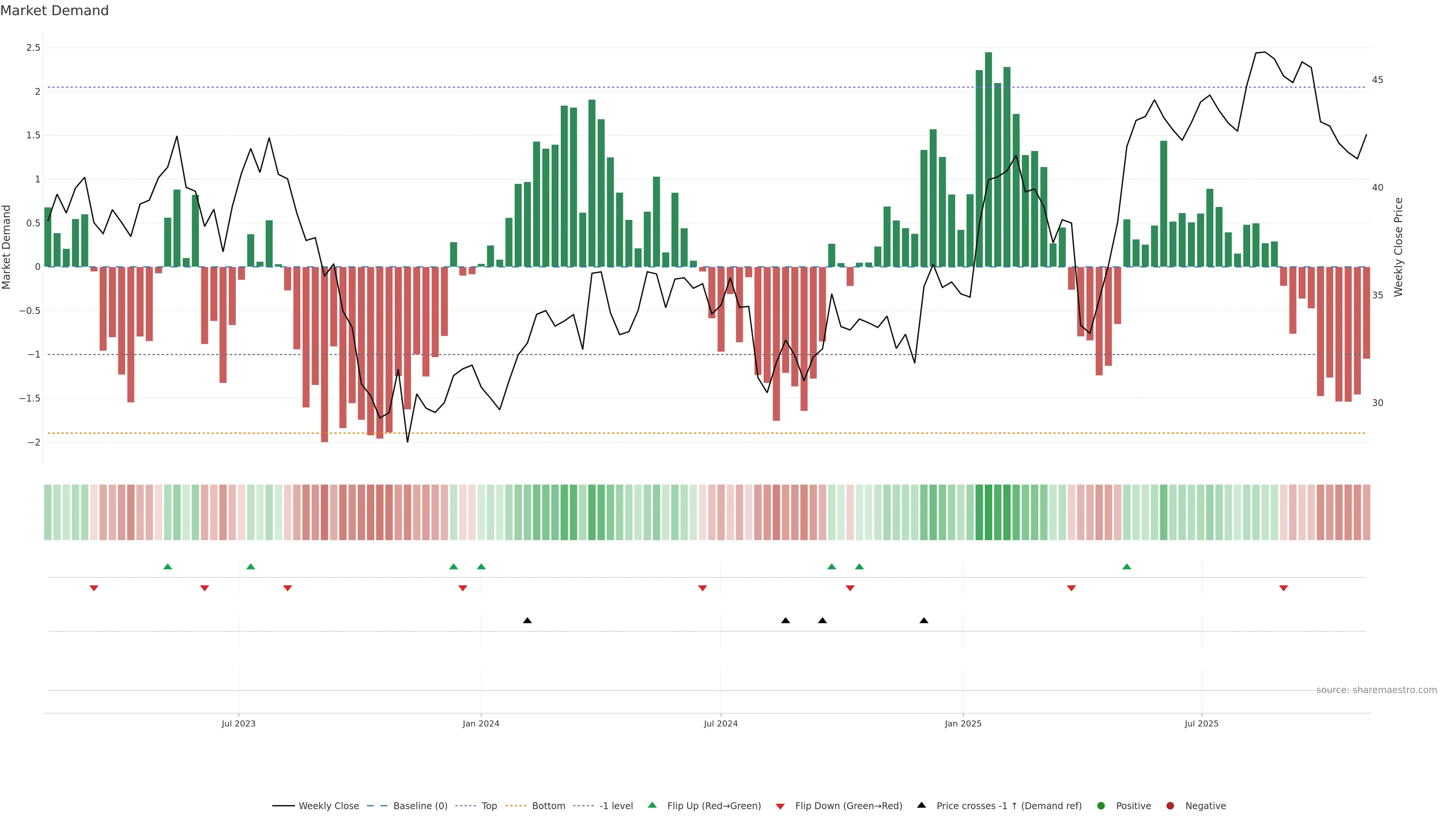Toggle the Top dotted line legend item
Viewport: 1456px width, 819px height.
point(489,805)
